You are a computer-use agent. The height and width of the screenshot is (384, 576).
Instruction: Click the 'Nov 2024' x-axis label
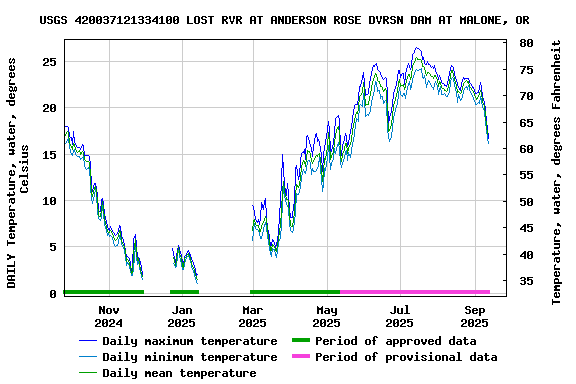point(109,317)
